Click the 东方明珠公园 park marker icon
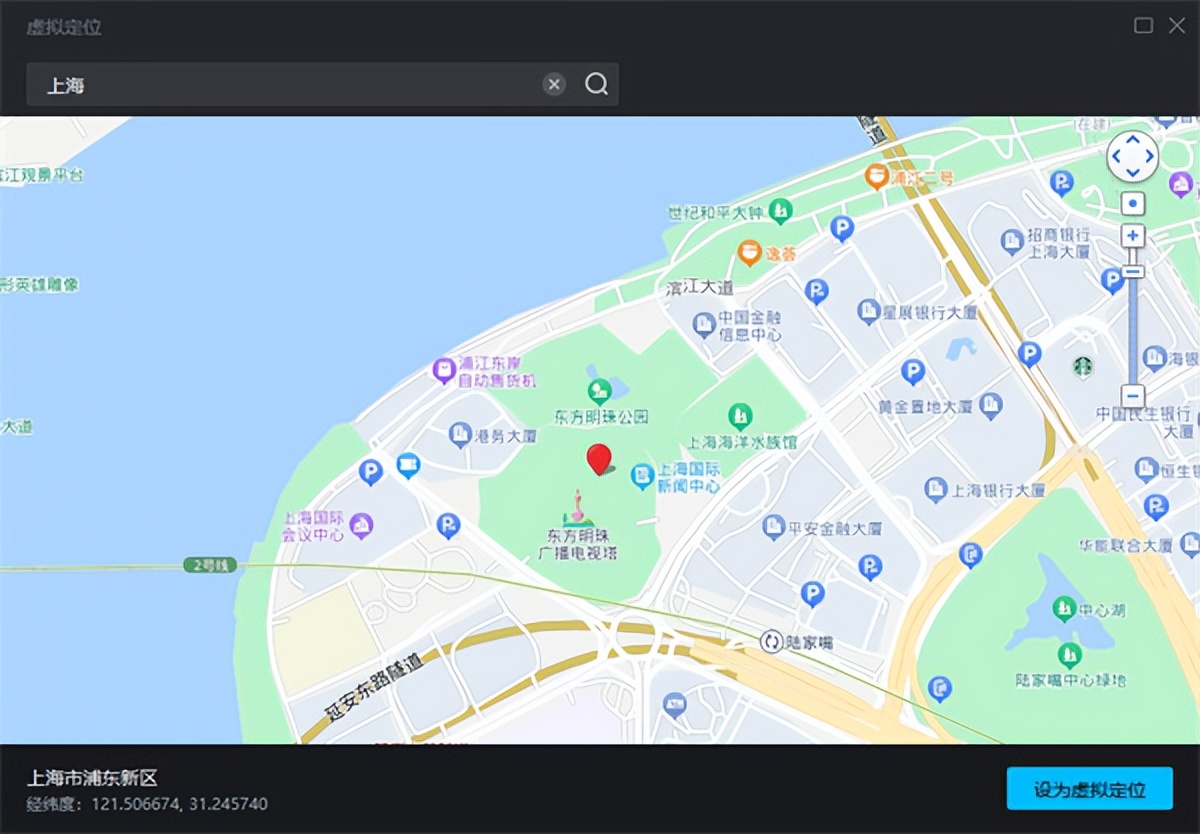This screenshot has height=834, width=1200. (x=599, y=391)
